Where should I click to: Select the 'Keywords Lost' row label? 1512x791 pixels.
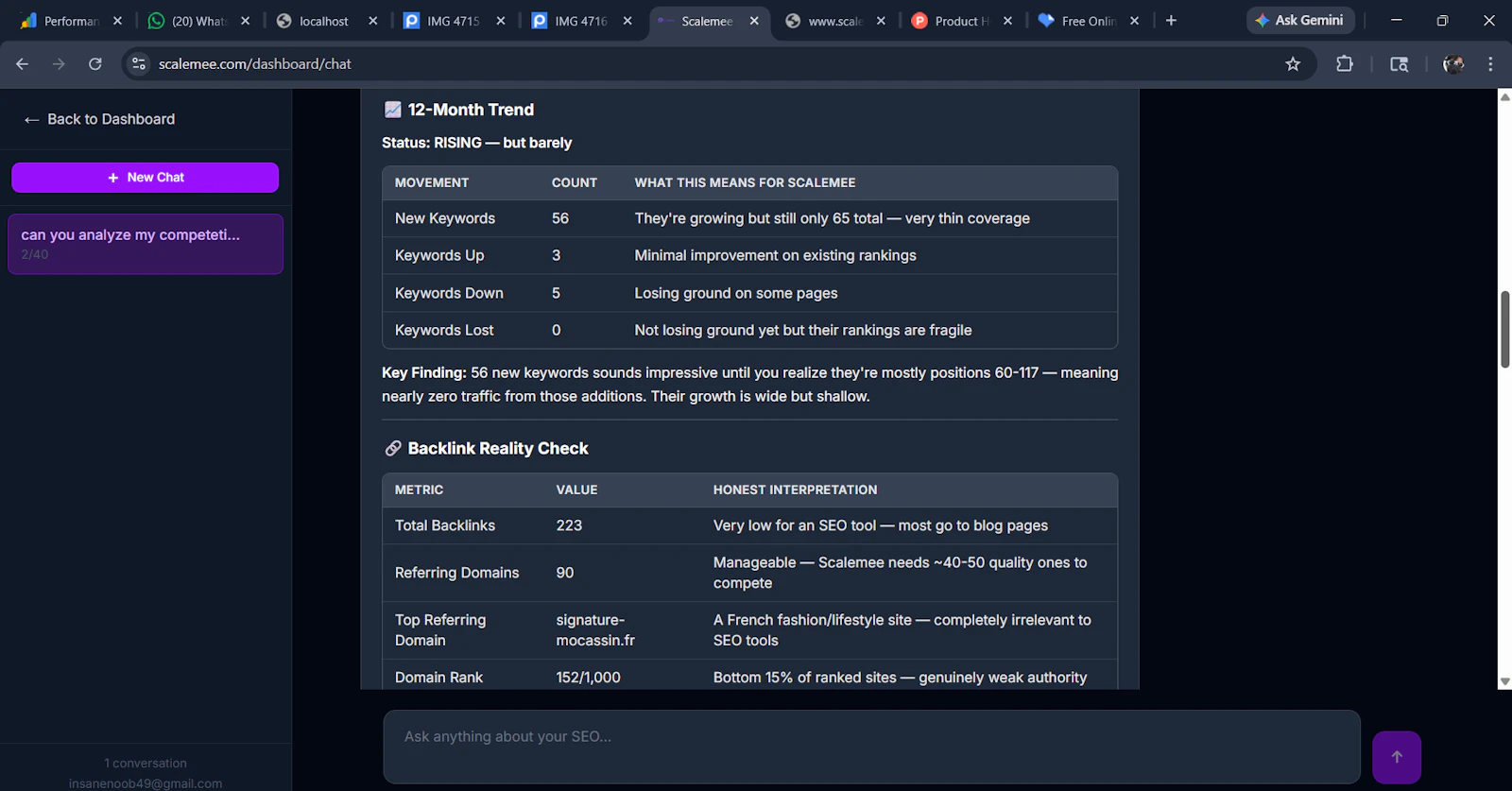444,330
